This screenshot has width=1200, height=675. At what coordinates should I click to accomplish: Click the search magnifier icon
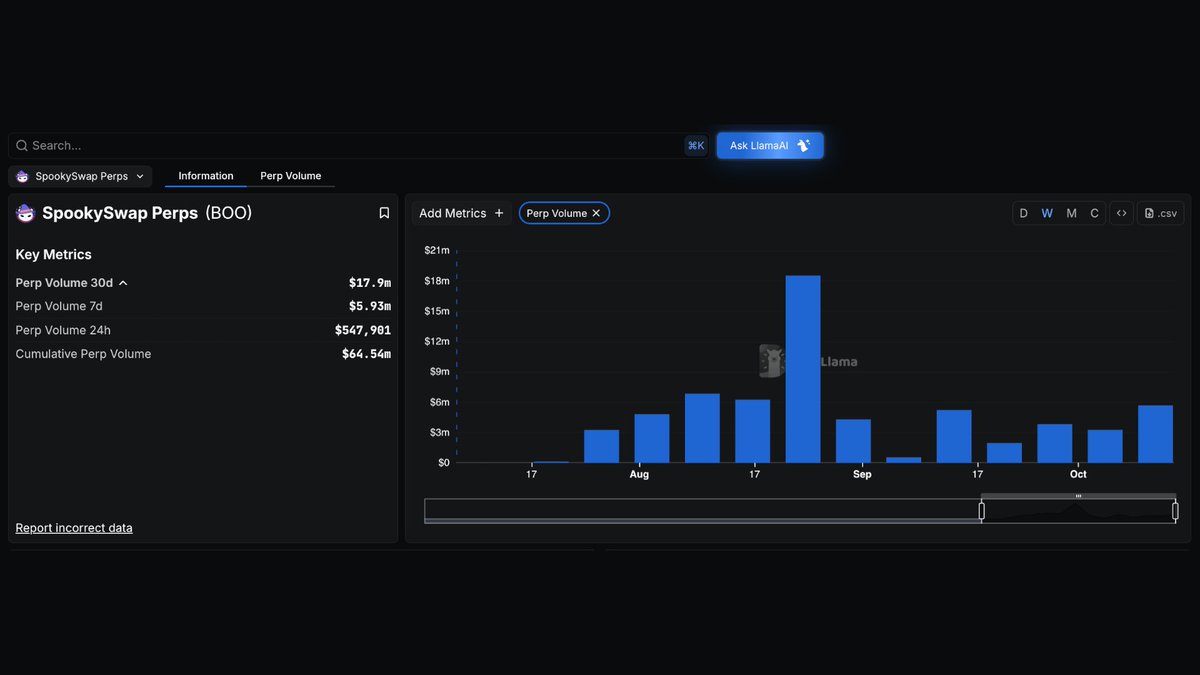(22, 146)
